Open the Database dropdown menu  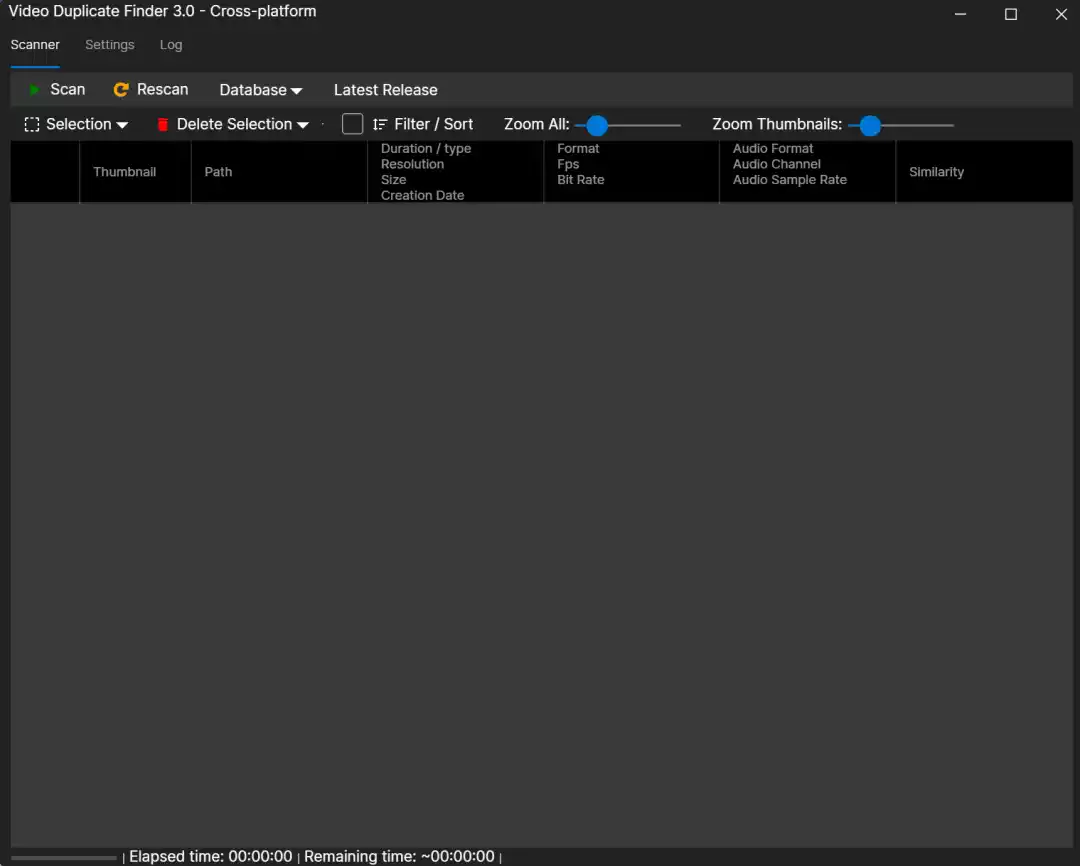coord(260,90)
